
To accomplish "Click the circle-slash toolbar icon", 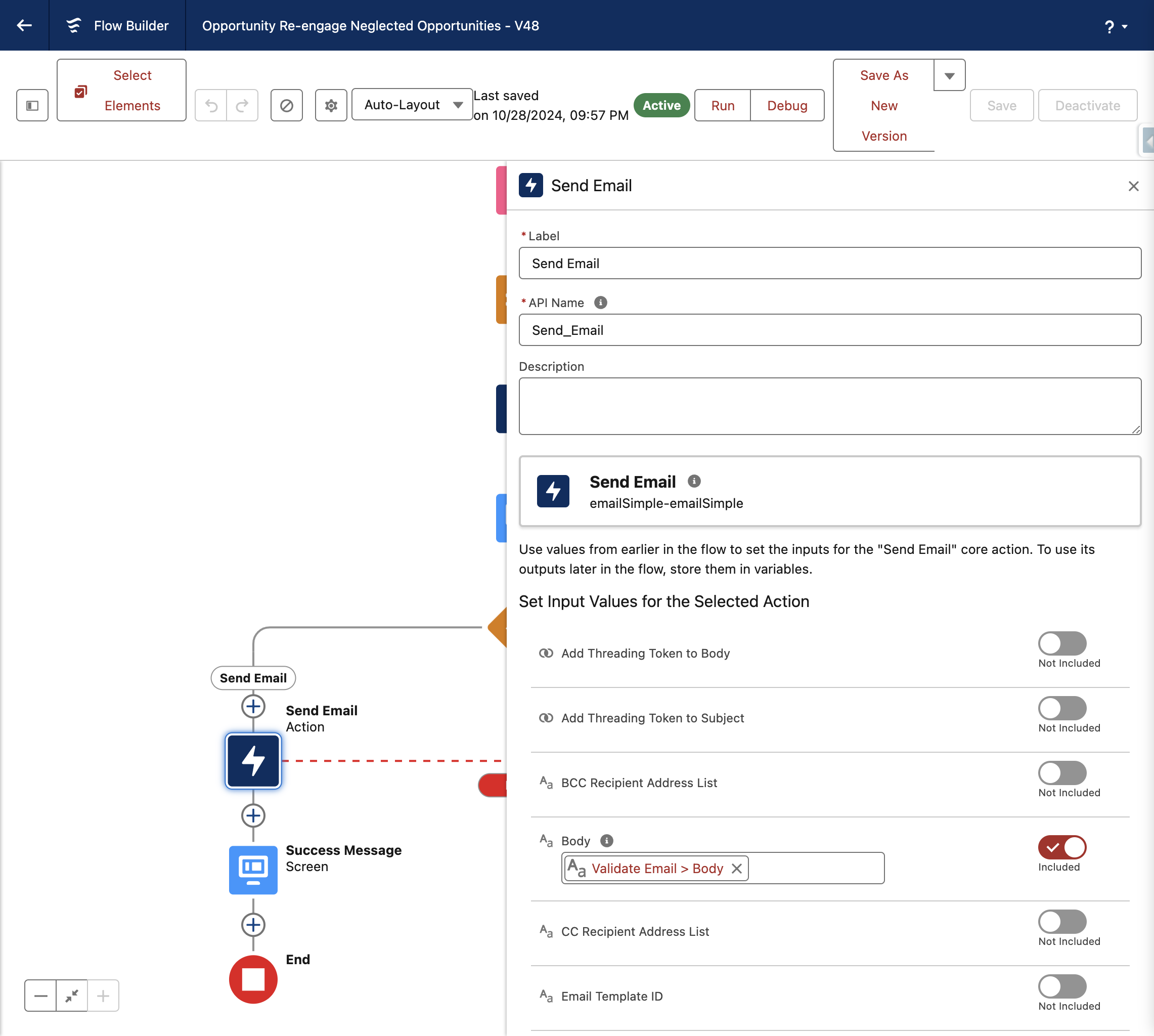I will [286, 105].
